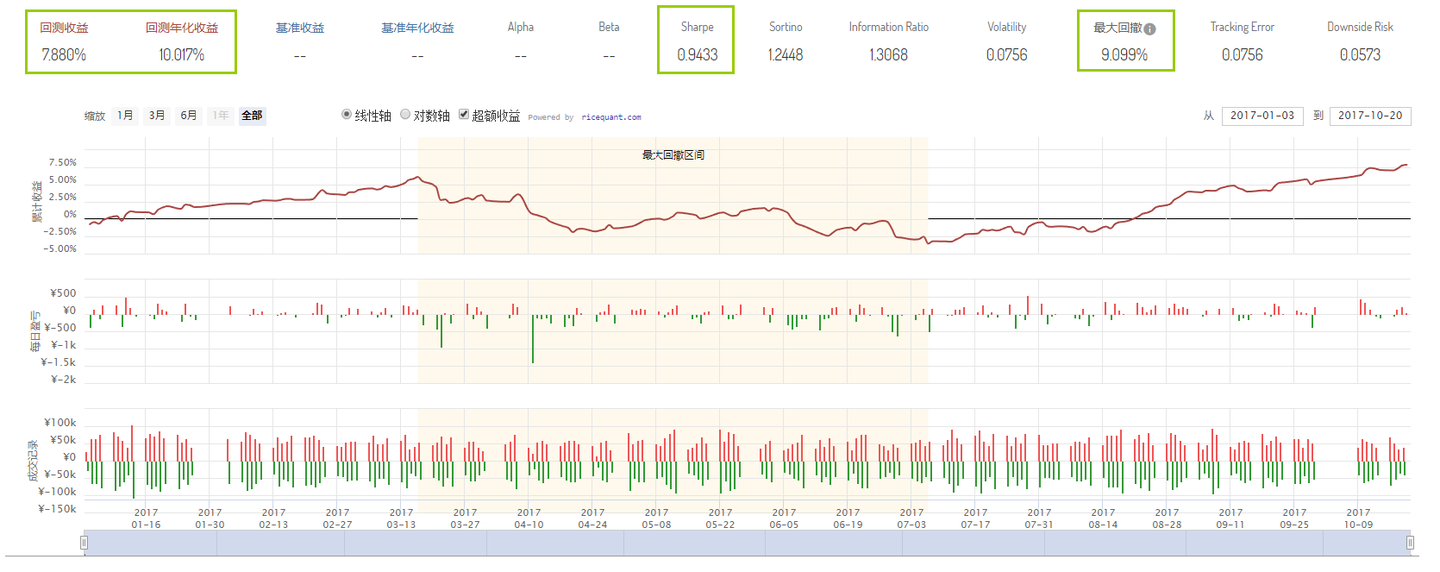
Task: Click the 最大回撤 value 9.099%
Action: point(1124,55)
